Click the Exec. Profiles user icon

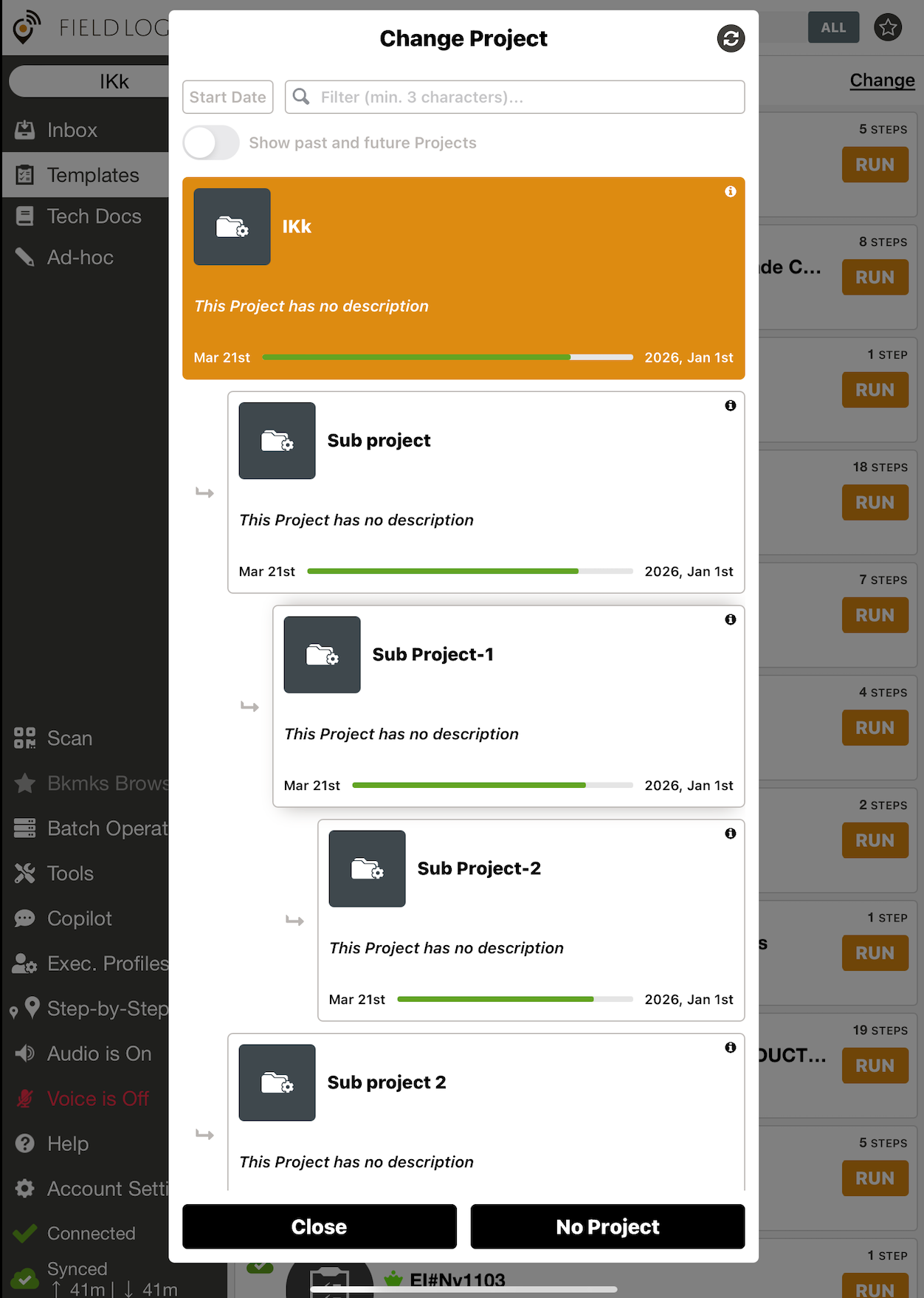[25, 964]
